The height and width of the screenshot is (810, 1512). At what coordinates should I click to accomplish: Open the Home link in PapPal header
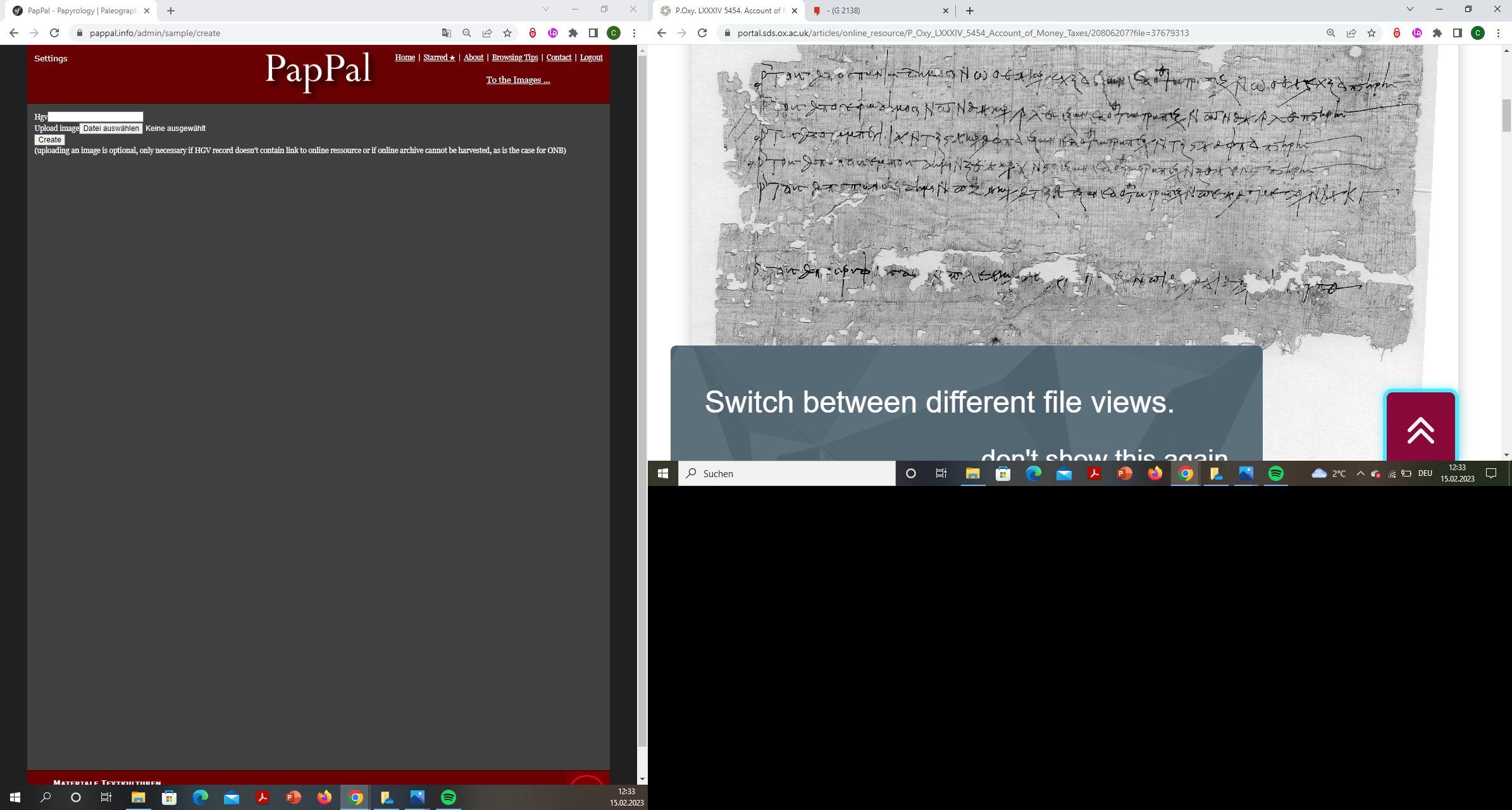click(405, 58)
